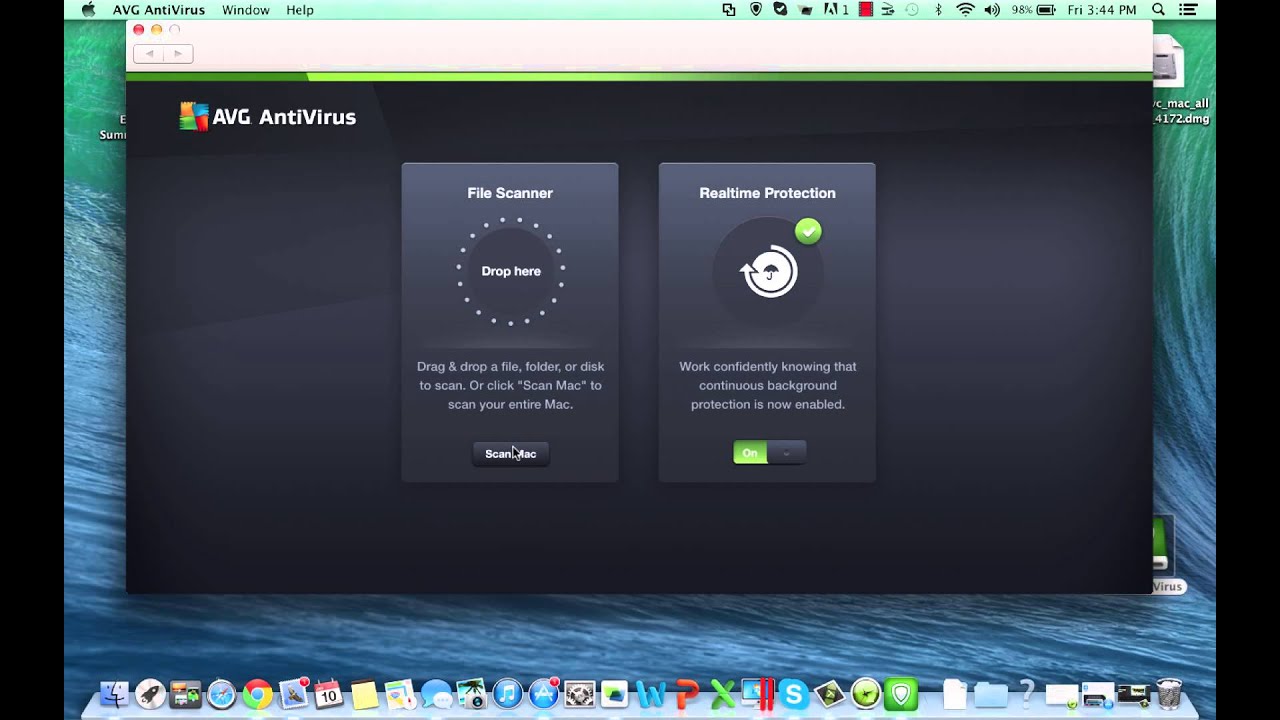Open the Help menu
This screenshot has height=720, width=1280.
[300, 10]
